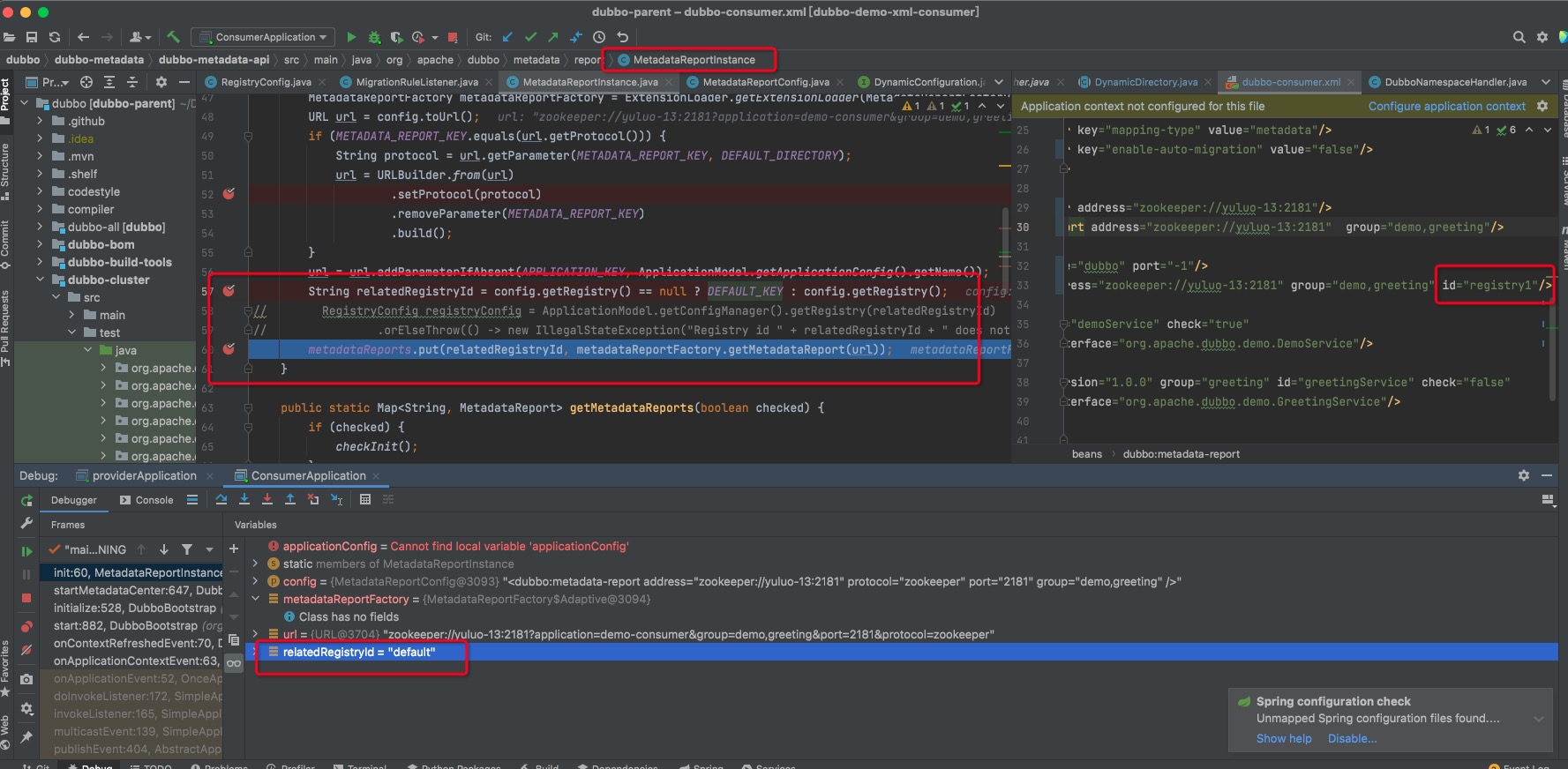
Task: Toggle breakpoint on line 52
Action: pyautogui.click(x=229, y=194)
